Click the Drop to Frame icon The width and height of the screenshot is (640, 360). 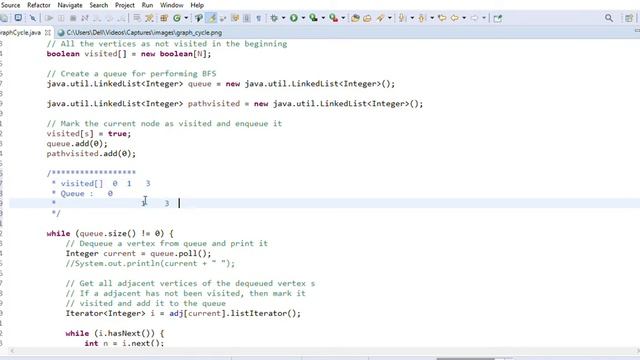[x=137, y=18]
